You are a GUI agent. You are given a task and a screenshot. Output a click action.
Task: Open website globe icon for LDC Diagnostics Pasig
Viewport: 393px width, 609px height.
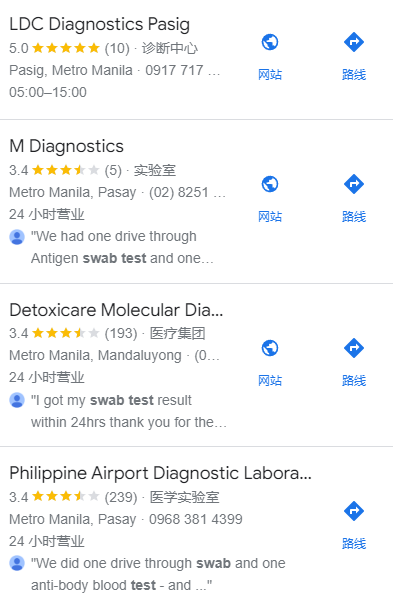pyautogui.click(x=270, y=42)
